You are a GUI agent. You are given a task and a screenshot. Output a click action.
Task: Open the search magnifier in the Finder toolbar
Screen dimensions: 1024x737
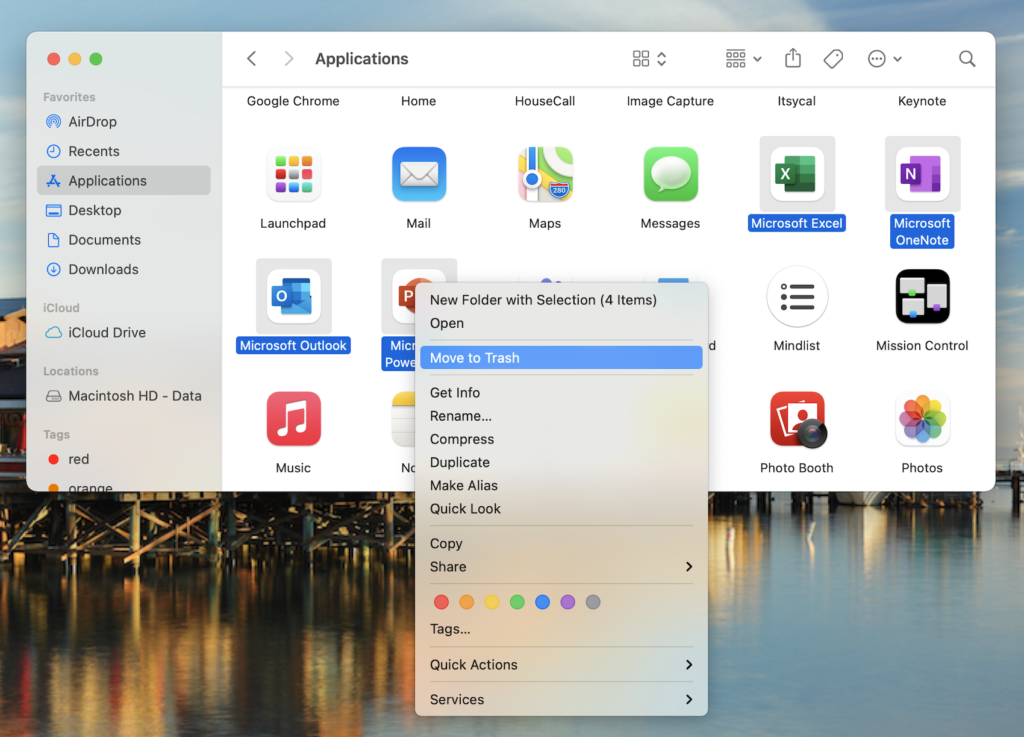pyautogui.click(x=967, y=59)
